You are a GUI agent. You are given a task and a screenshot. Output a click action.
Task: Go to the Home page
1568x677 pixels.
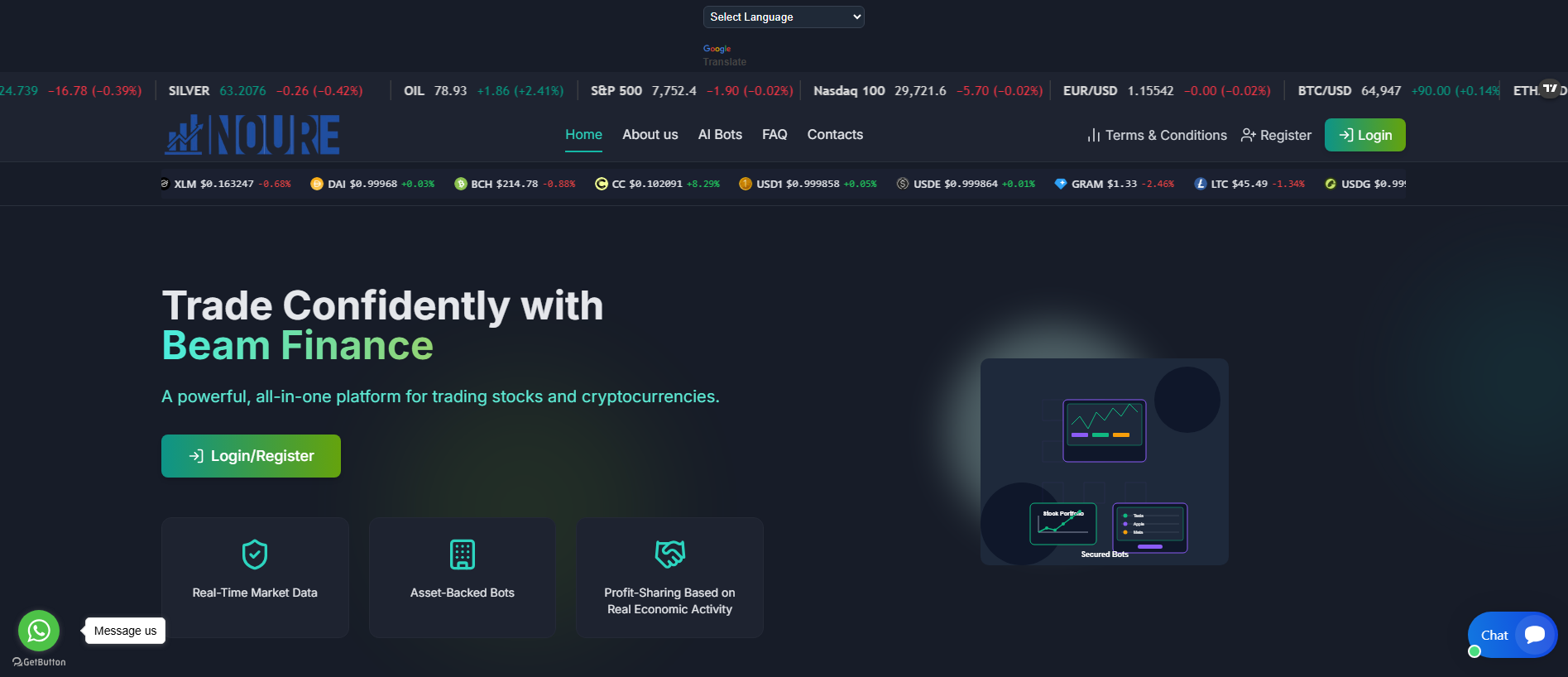pos(584,134)
